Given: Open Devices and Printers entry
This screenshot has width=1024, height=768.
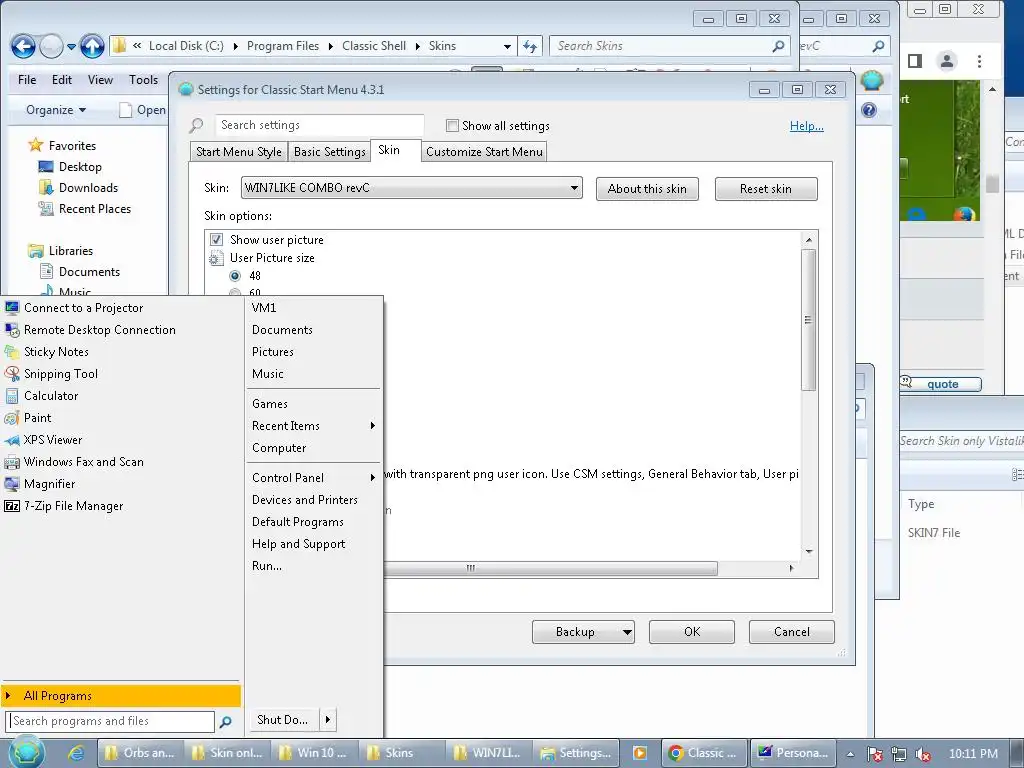Looking at the screenshot, I should coord(305,500).
